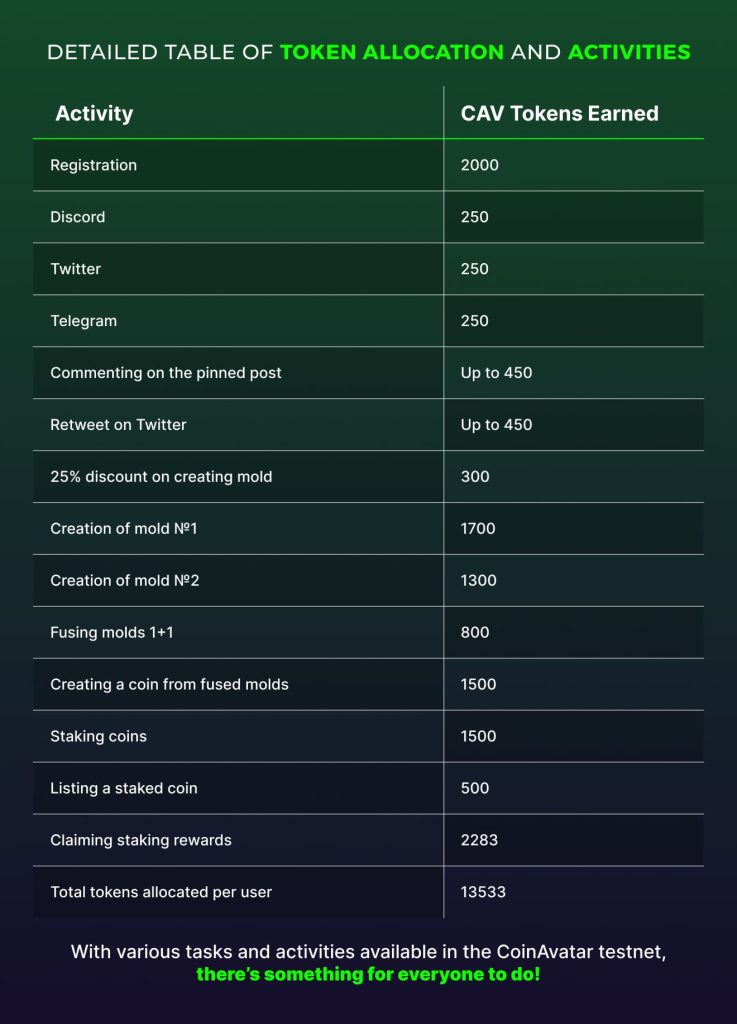Click the 'Activity' column header
The height and width of the screenshot is (1024, 737).
(x=94, y=114)
